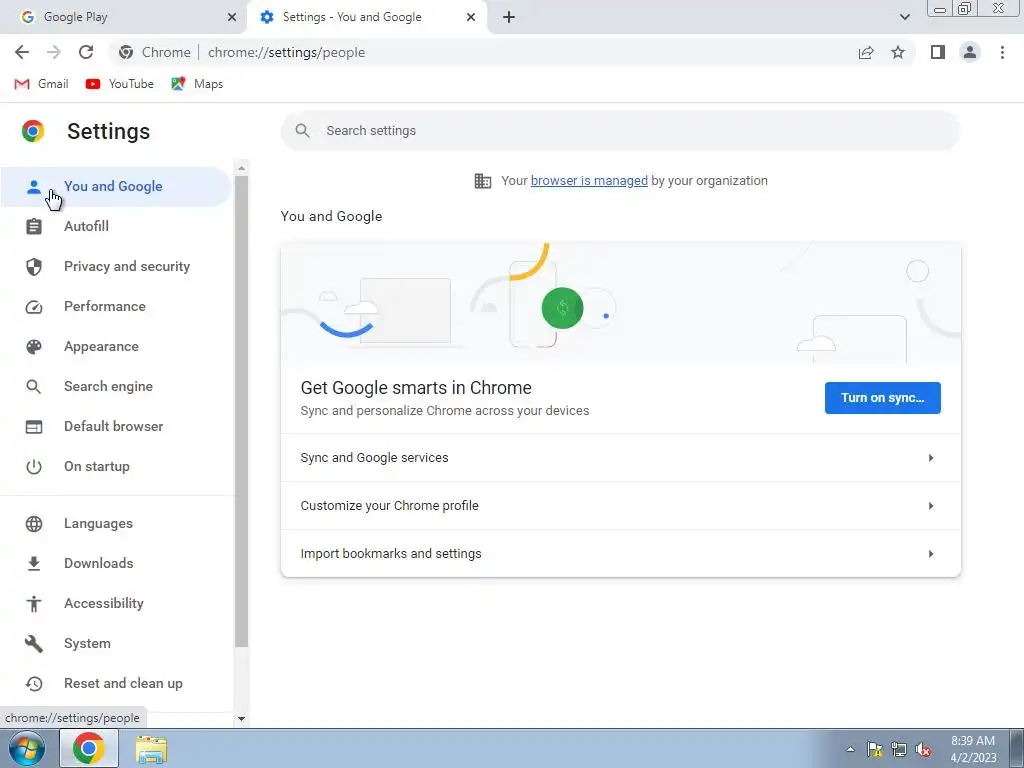This screenshot has height=768, width=1024.
Task: Open On startup settings
Action: pos(116,466)
